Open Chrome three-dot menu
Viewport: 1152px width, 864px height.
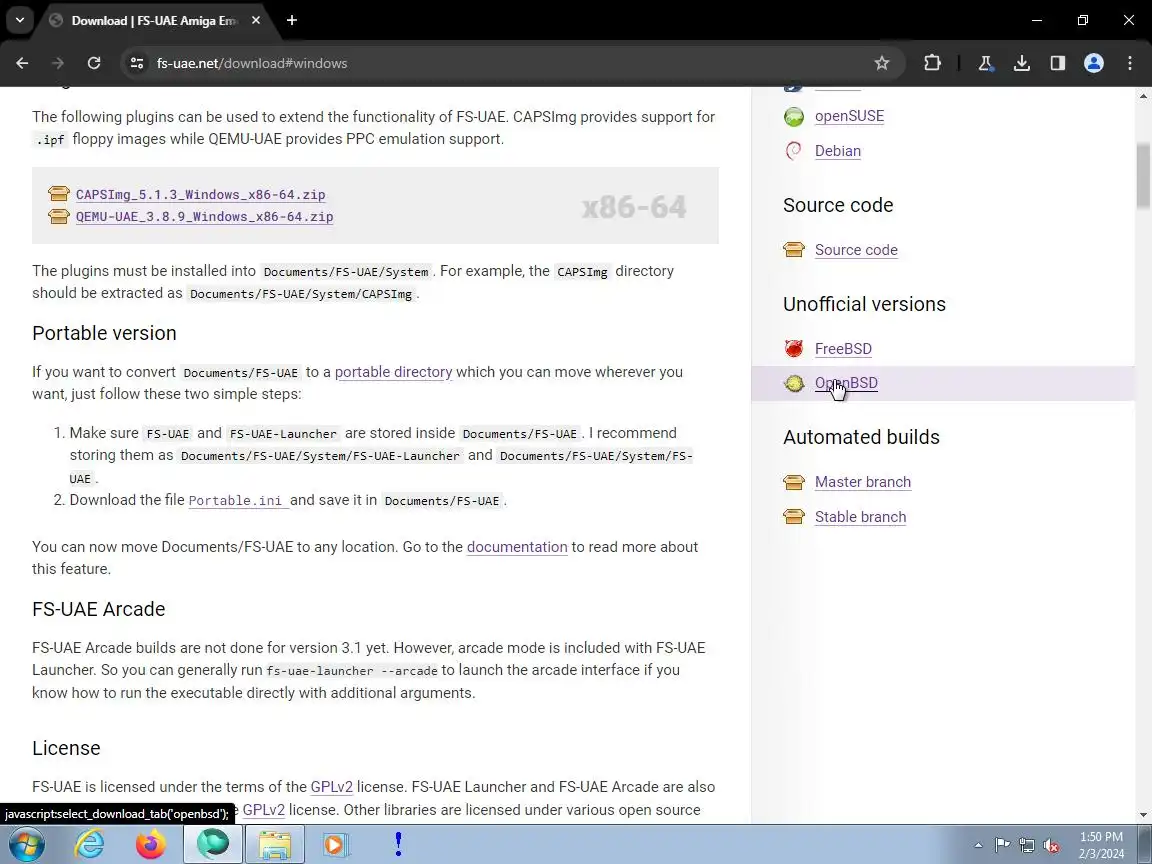pos(1130,63)
